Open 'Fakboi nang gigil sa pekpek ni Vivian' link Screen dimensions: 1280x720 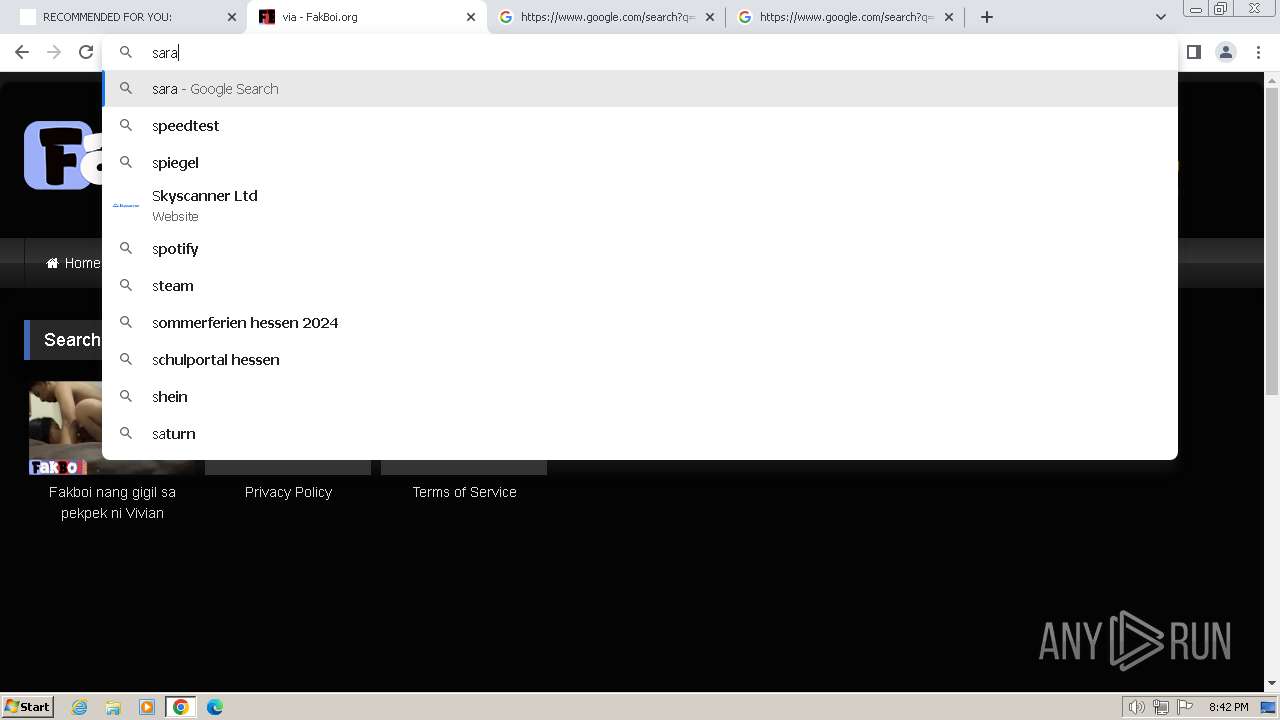pos(112,503)
